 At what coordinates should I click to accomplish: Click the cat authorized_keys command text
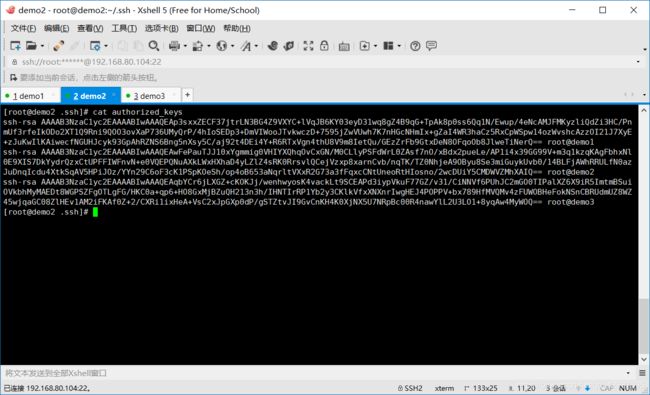click(x=137, y=112)
